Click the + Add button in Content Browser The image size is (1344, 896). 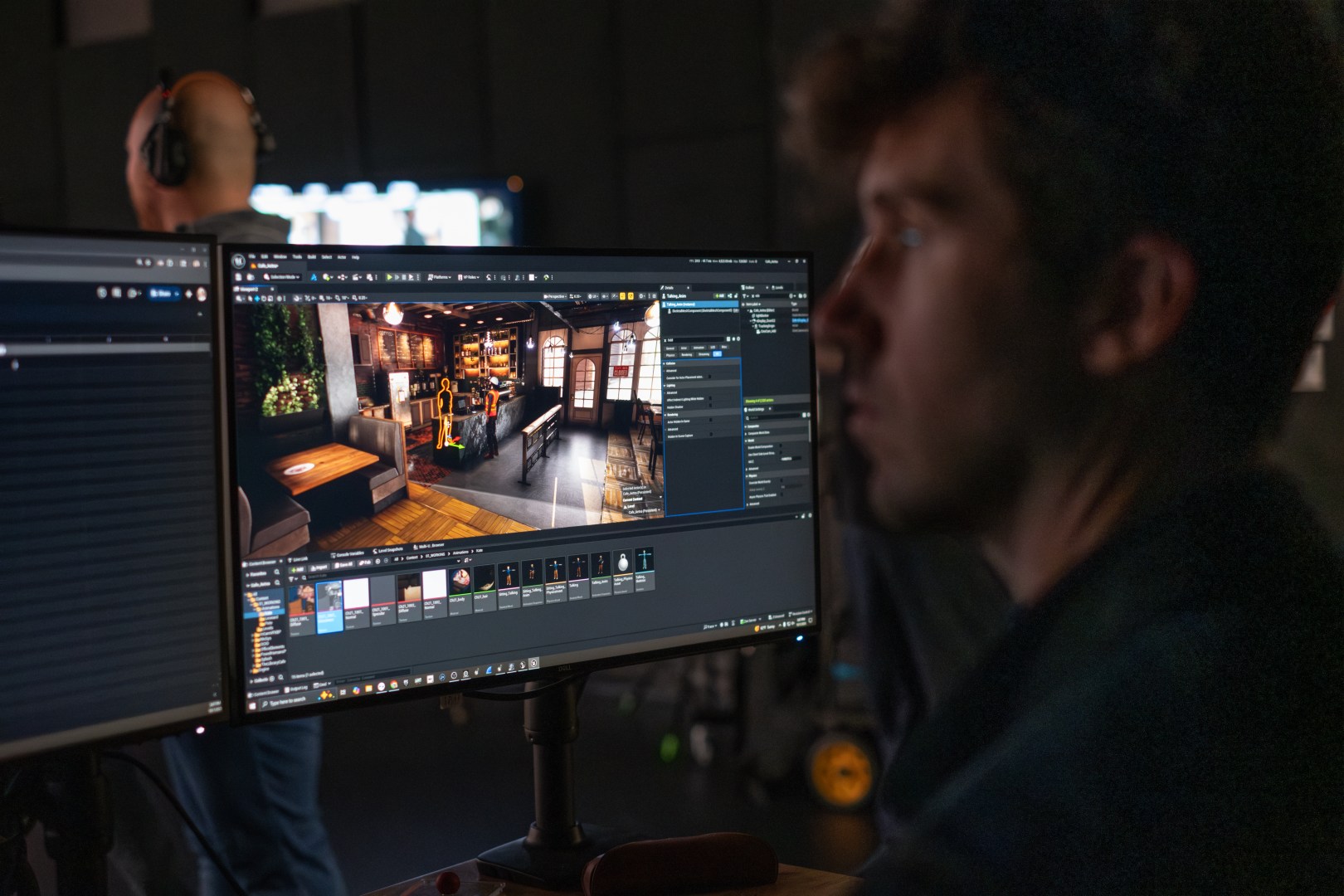tap(297, 567)
